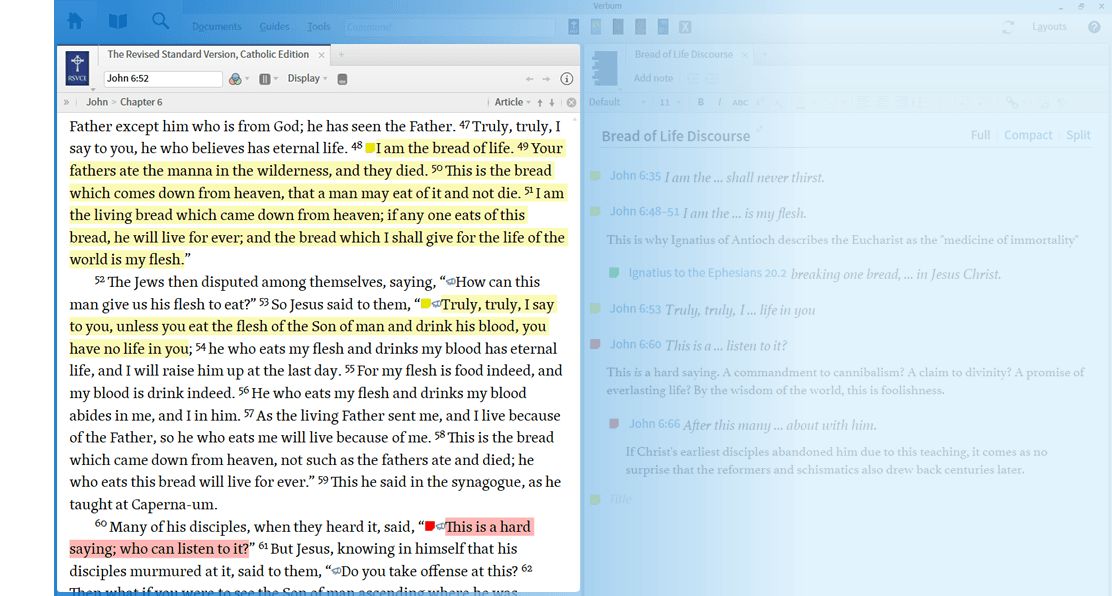Click the John 6:52 reference box
1112x596 pixels.
163,79
